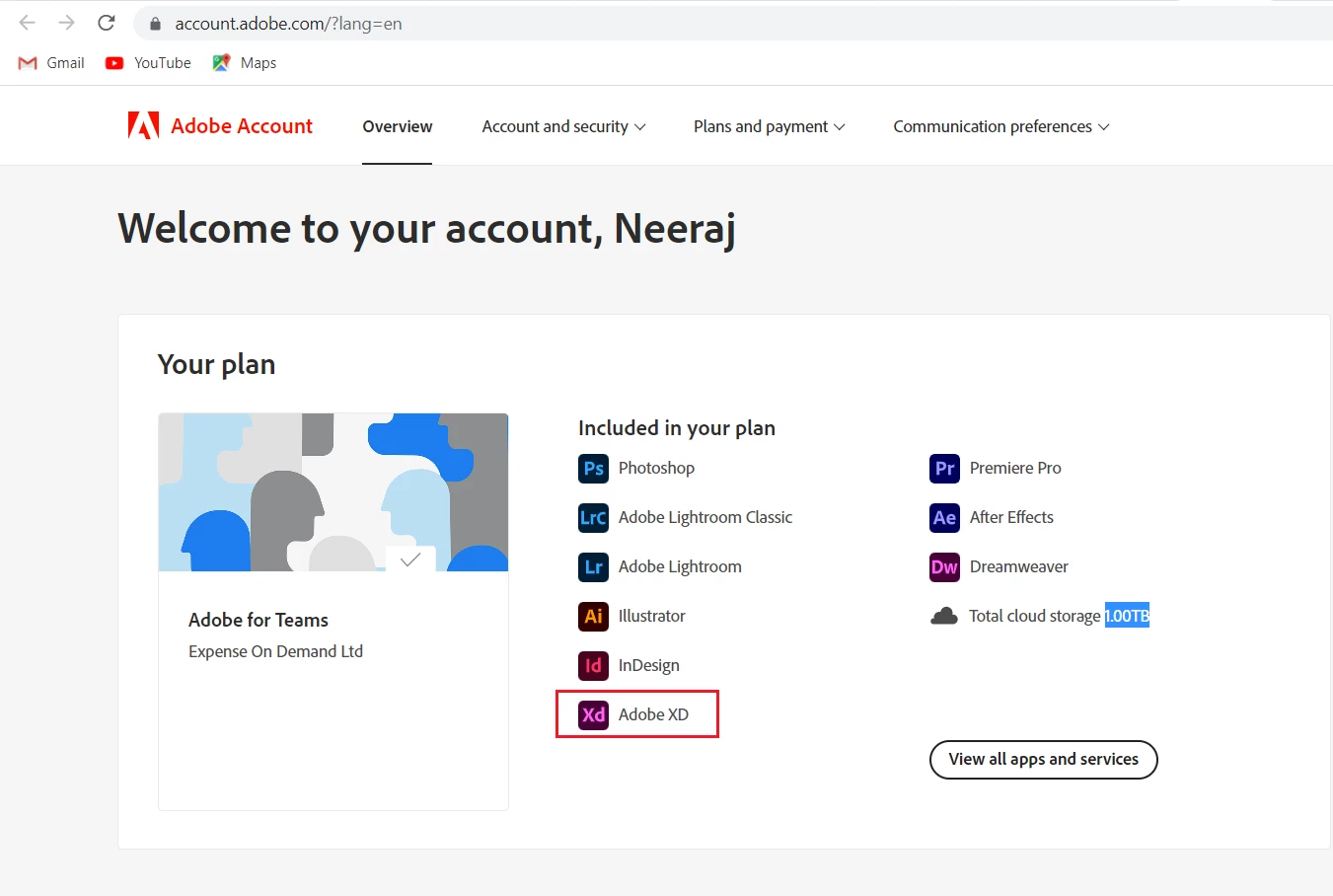Click the Illustrator Ai icon

coord(593,616)
